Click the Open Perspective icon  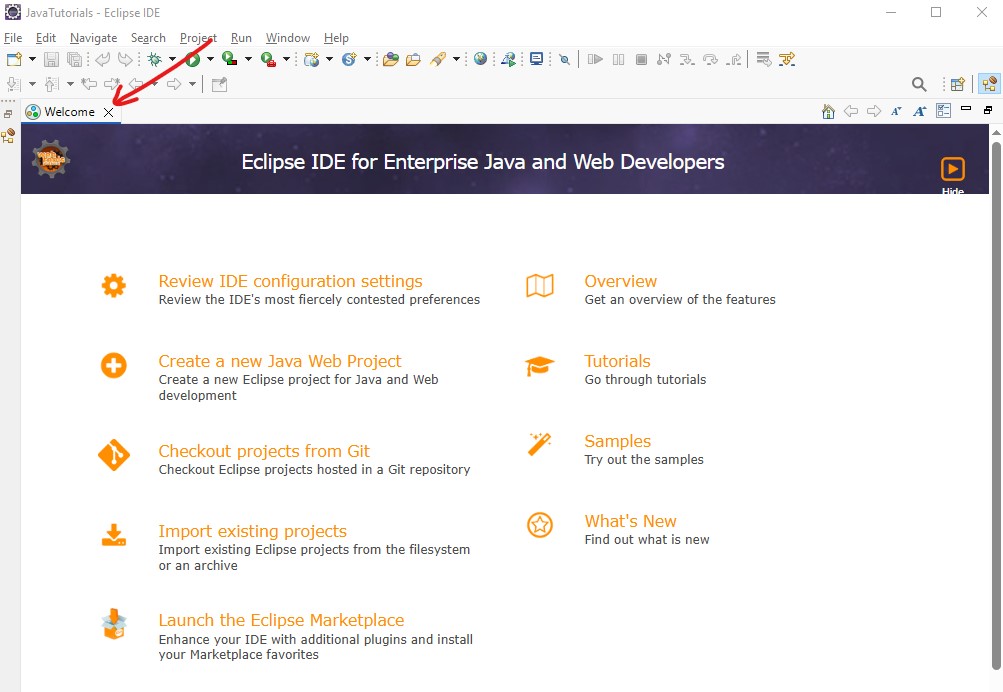coord(958,84)
